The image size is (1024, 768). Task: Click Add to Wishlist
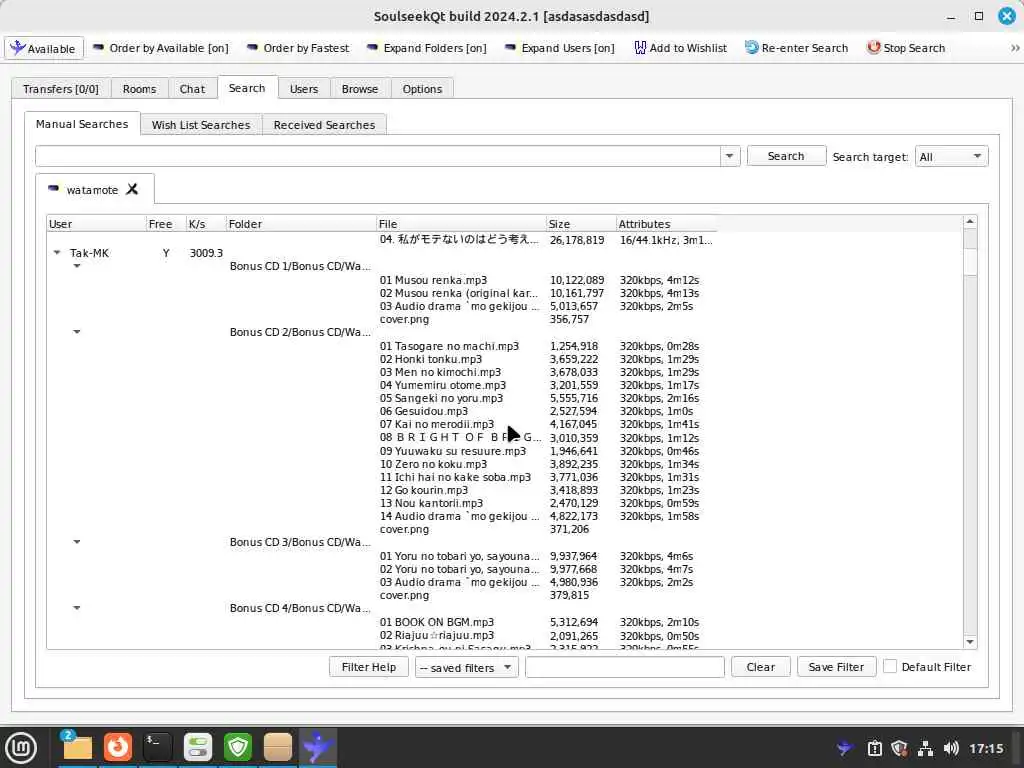[680, 48]
